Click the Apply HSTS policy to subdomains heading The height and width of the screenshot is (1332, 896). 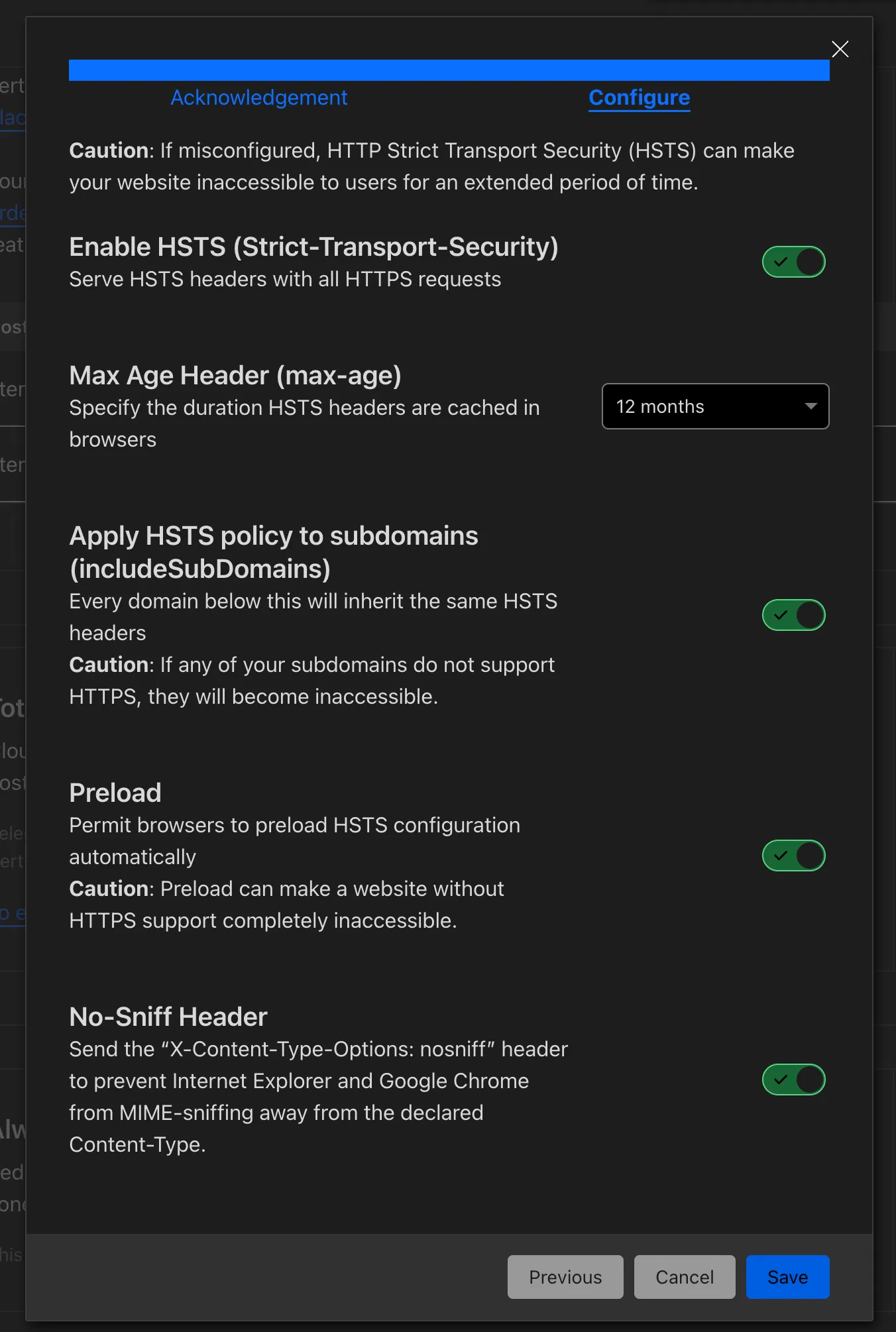[x=274, y=552]
